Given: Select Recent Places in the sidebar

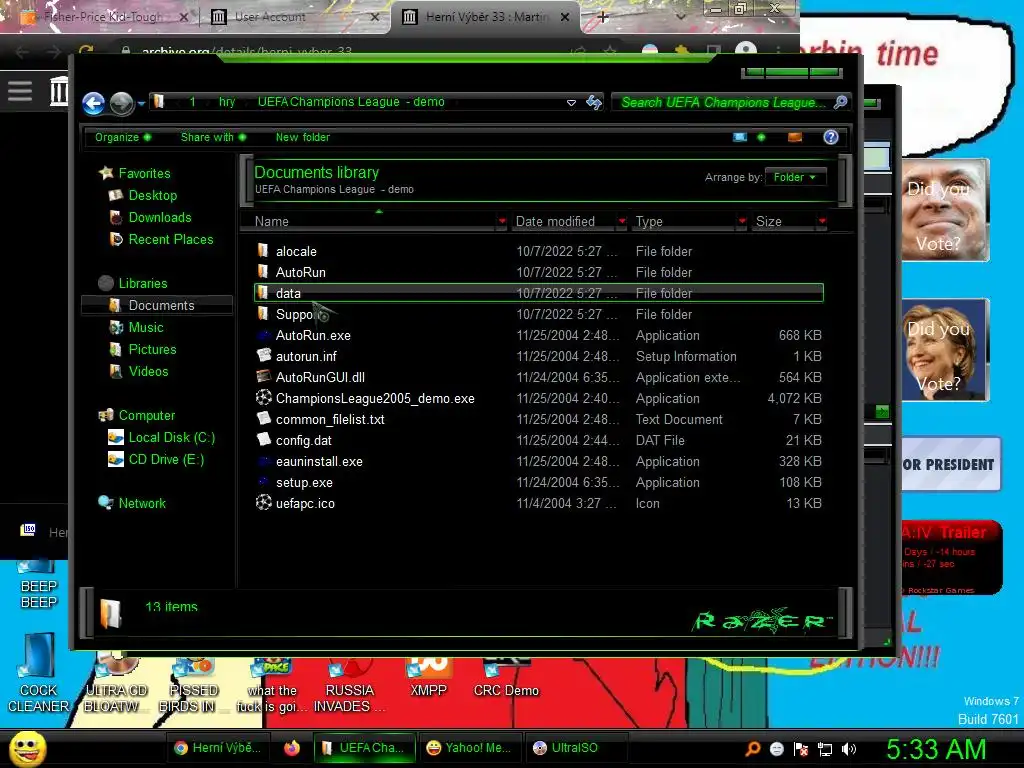Looking at the screenshot, I should coord(170,240).
